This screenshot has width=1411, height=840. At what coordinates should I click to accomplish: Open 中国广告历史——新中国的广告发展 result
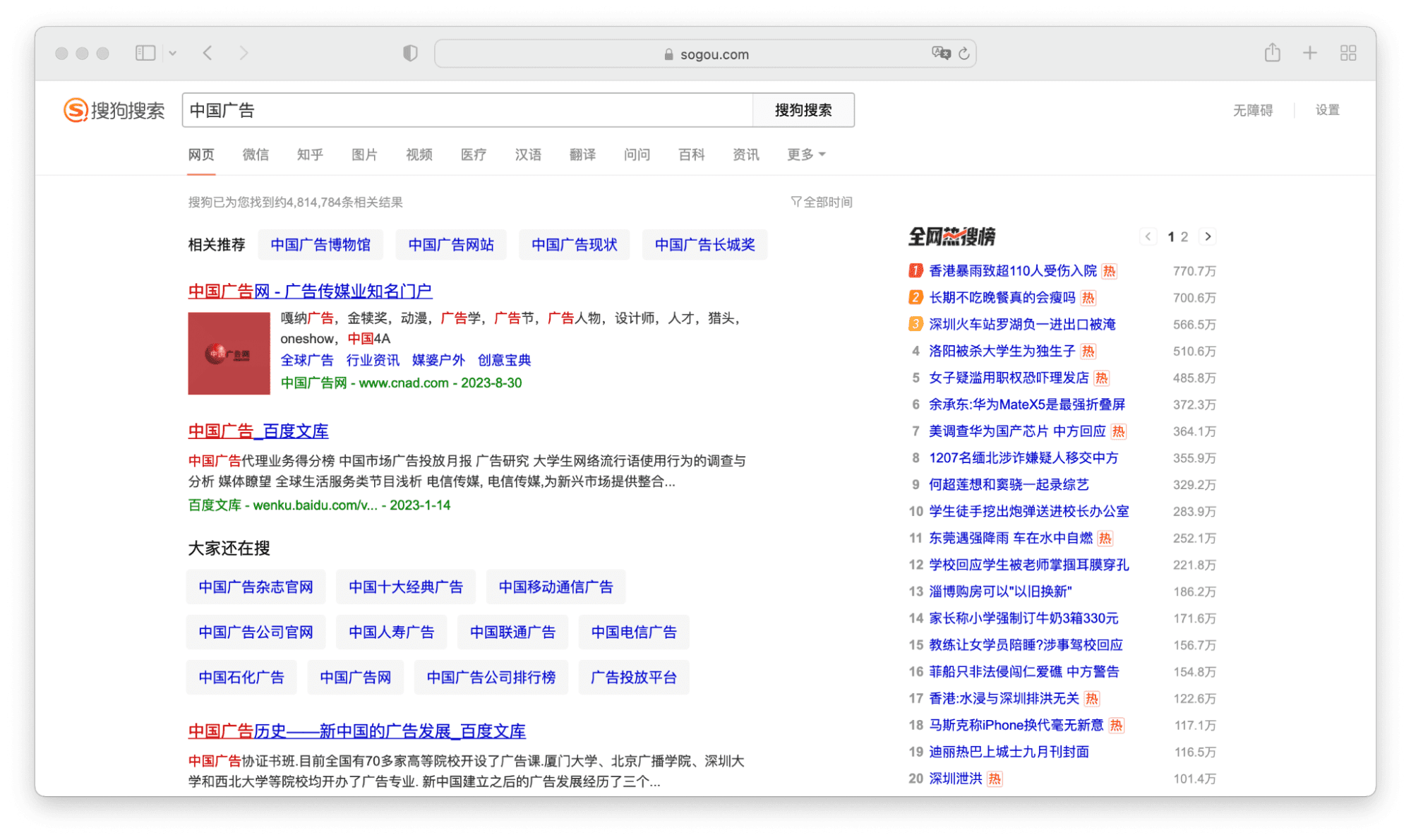[x=356, y=731]
